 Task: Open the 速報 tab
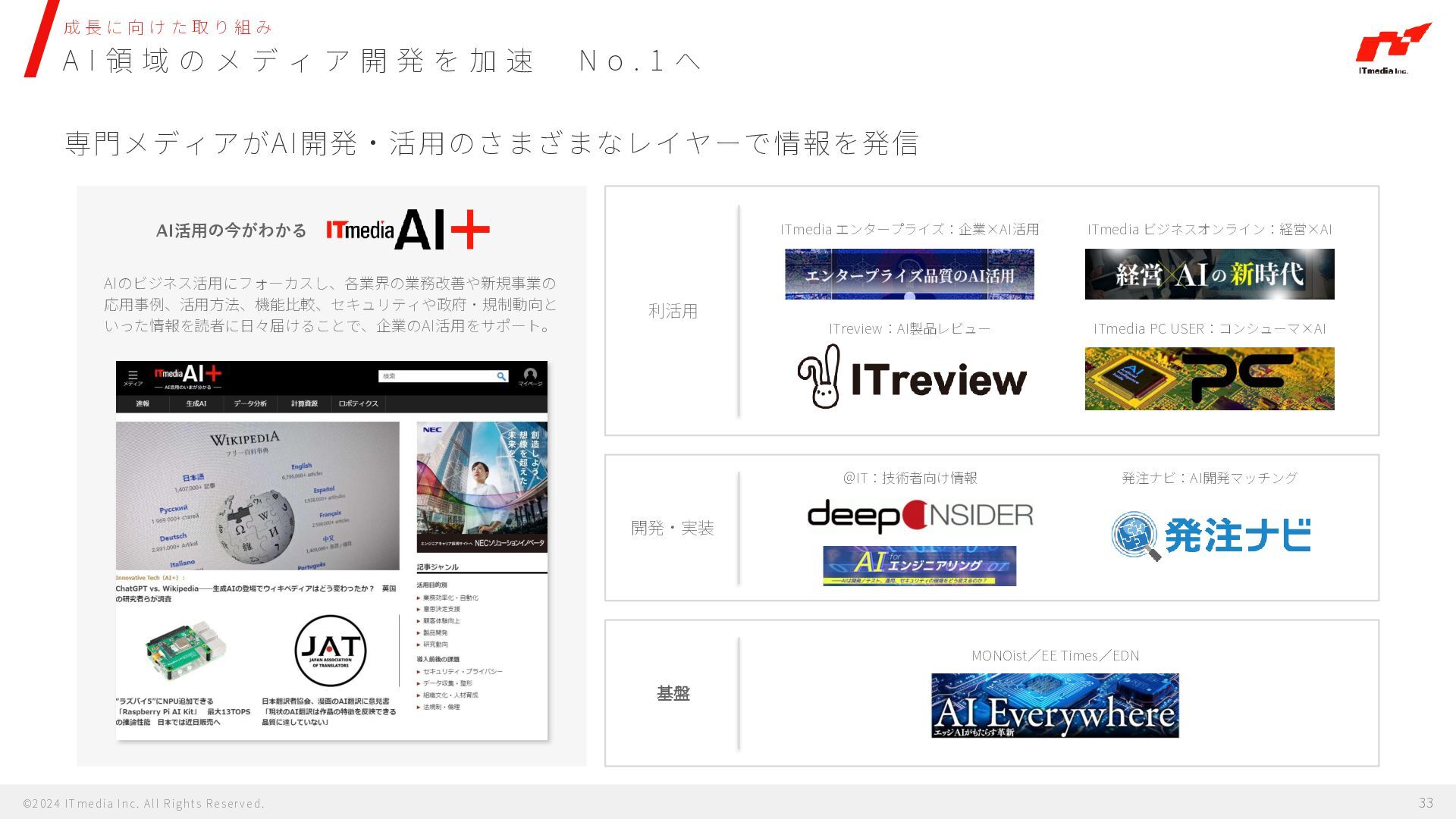tap(143, 403)
